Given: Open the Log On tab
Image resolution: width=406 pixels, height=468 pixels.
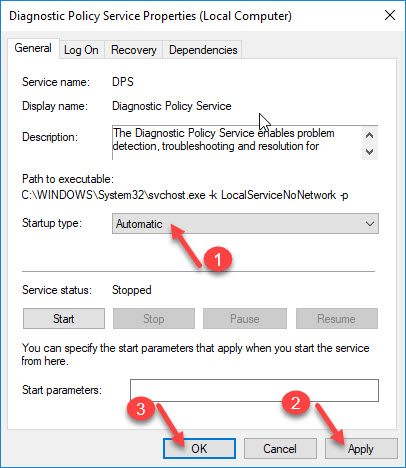Looking at the screenshot, I should 81,50.
